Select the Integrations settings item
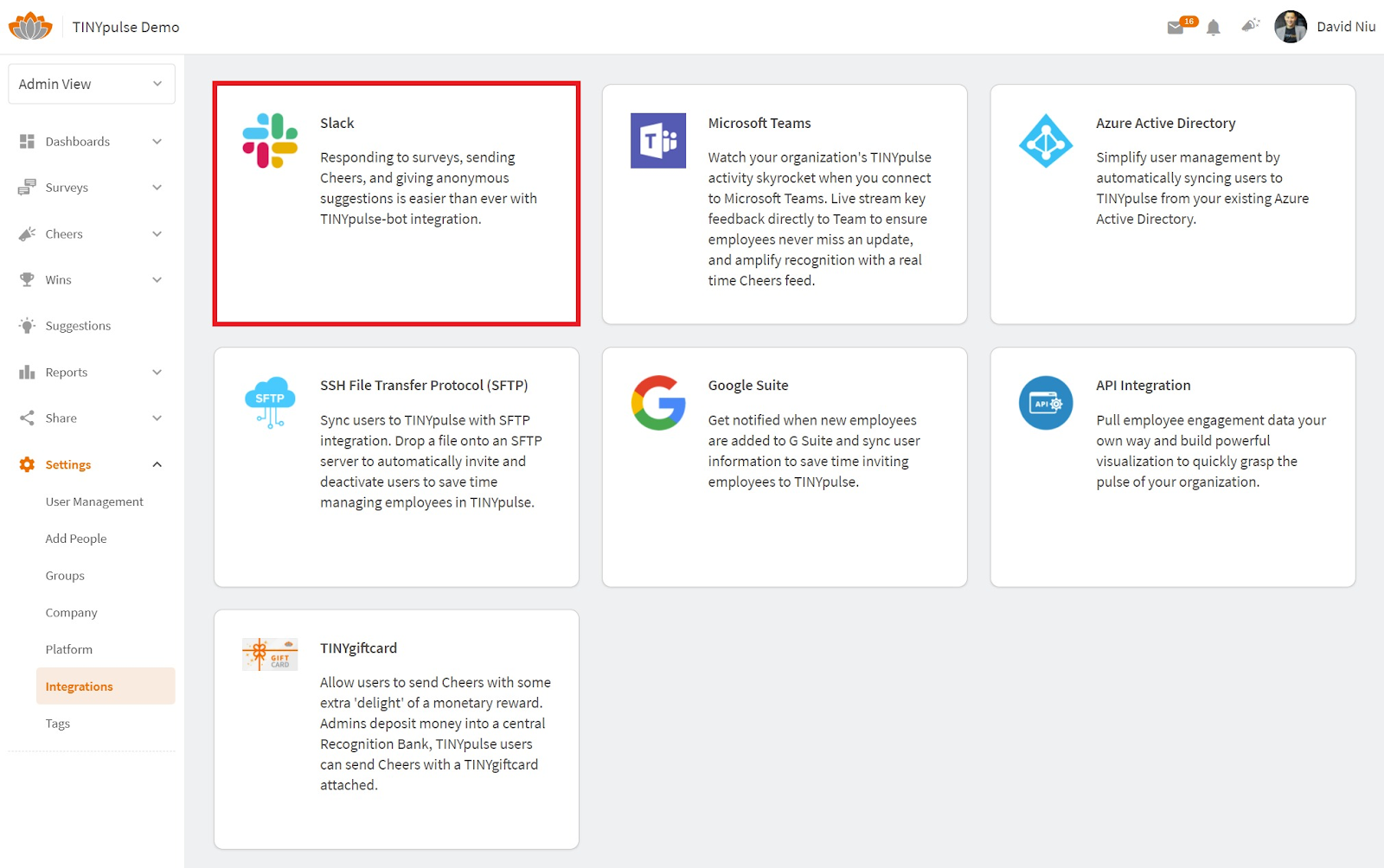Viewport: 1384px width, 868px height. click(x=106, y=686)
